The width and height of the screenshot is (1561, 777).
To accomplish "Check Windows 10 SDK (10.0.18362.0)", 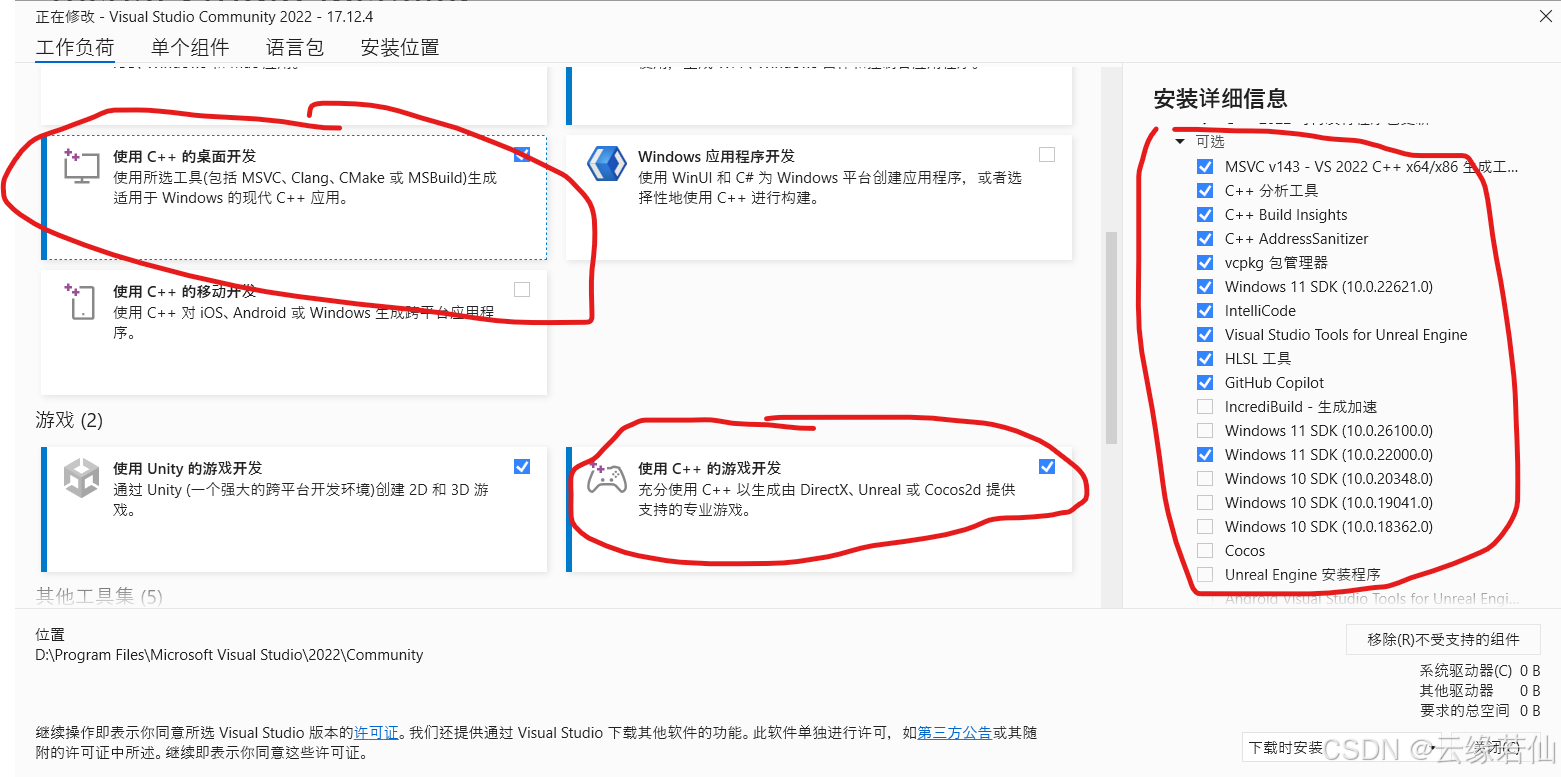I will point(1205,526).
